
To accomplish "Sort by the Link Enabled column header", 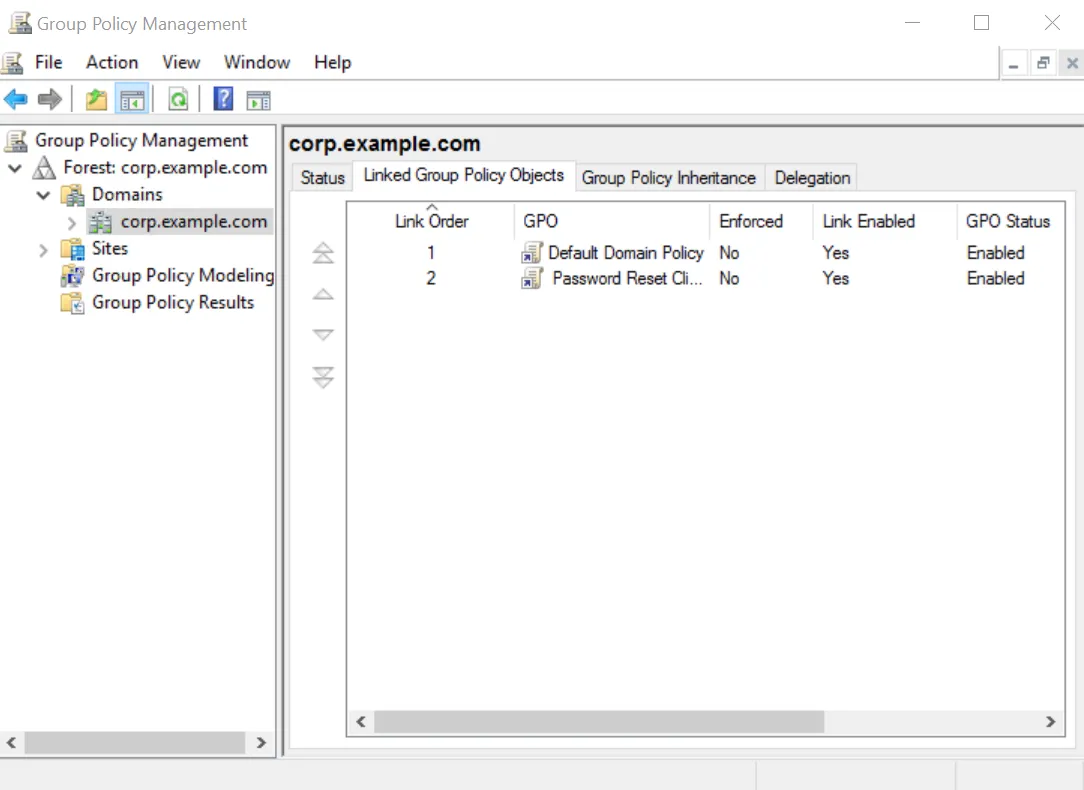I will pos(884,221).
